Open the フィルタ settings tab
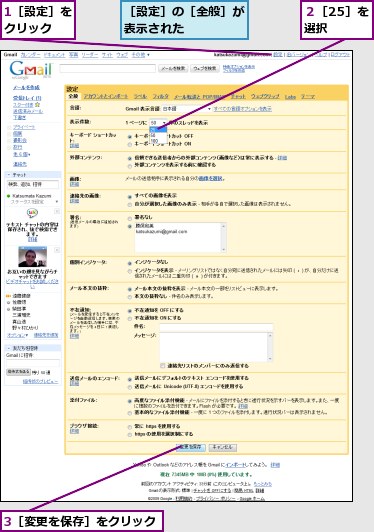This screenshot has width=374, height=532. [x=160, y=97]
